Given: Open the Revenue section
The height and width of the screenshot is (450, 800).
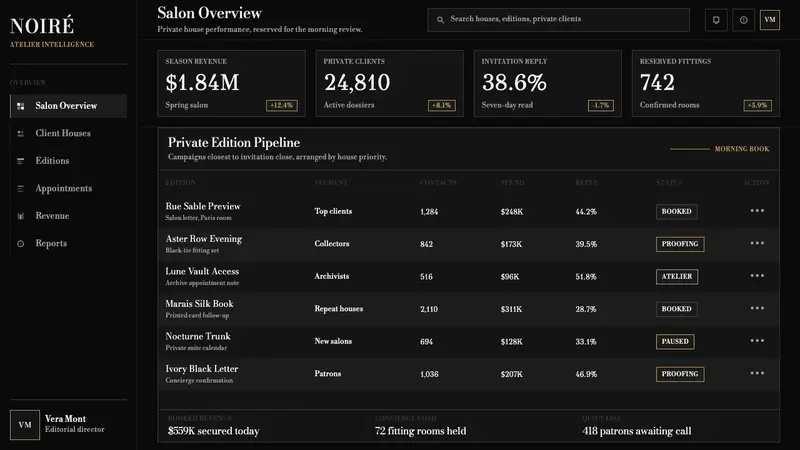Looking at the screenshot, I should coord(68,216).
